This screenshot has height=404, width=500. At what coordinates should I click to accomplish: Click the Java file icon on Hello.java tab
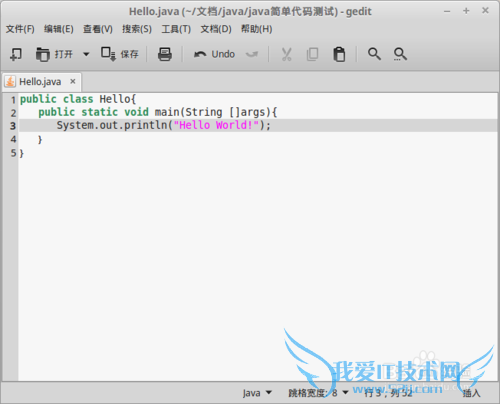point(10,81)
